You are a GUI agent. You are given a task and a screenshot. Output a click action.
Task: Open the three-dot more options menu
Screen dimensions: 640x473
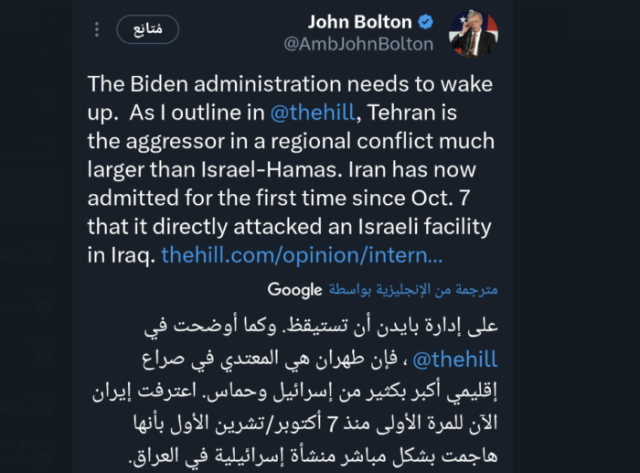pyautogui.click(x=97, y=29)
